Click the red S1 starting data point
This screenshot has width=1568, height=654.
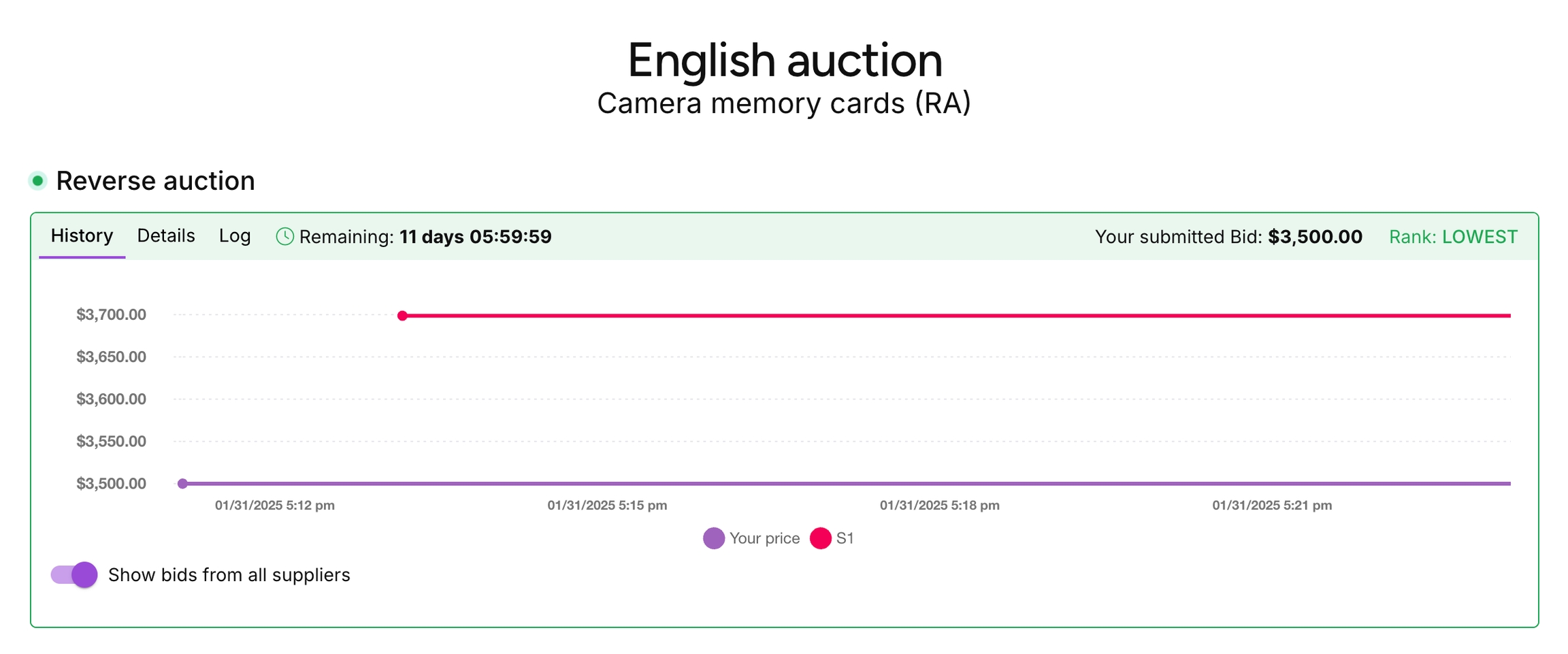(402, 316)
